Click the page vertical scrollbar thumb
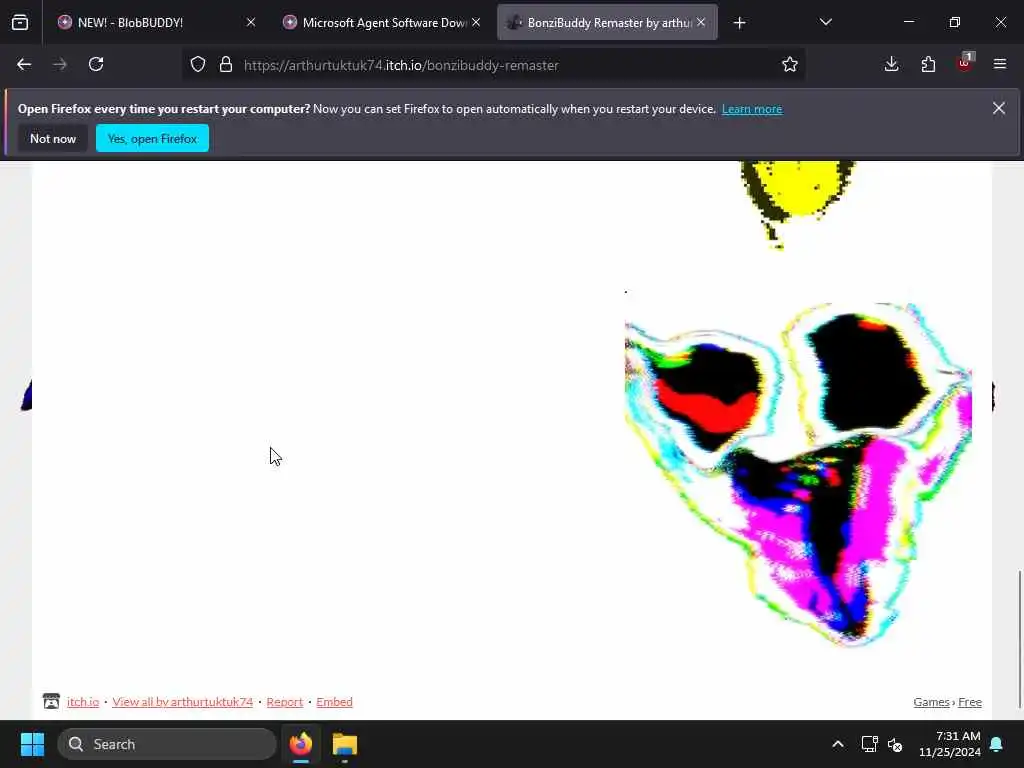 (1019, 639)
